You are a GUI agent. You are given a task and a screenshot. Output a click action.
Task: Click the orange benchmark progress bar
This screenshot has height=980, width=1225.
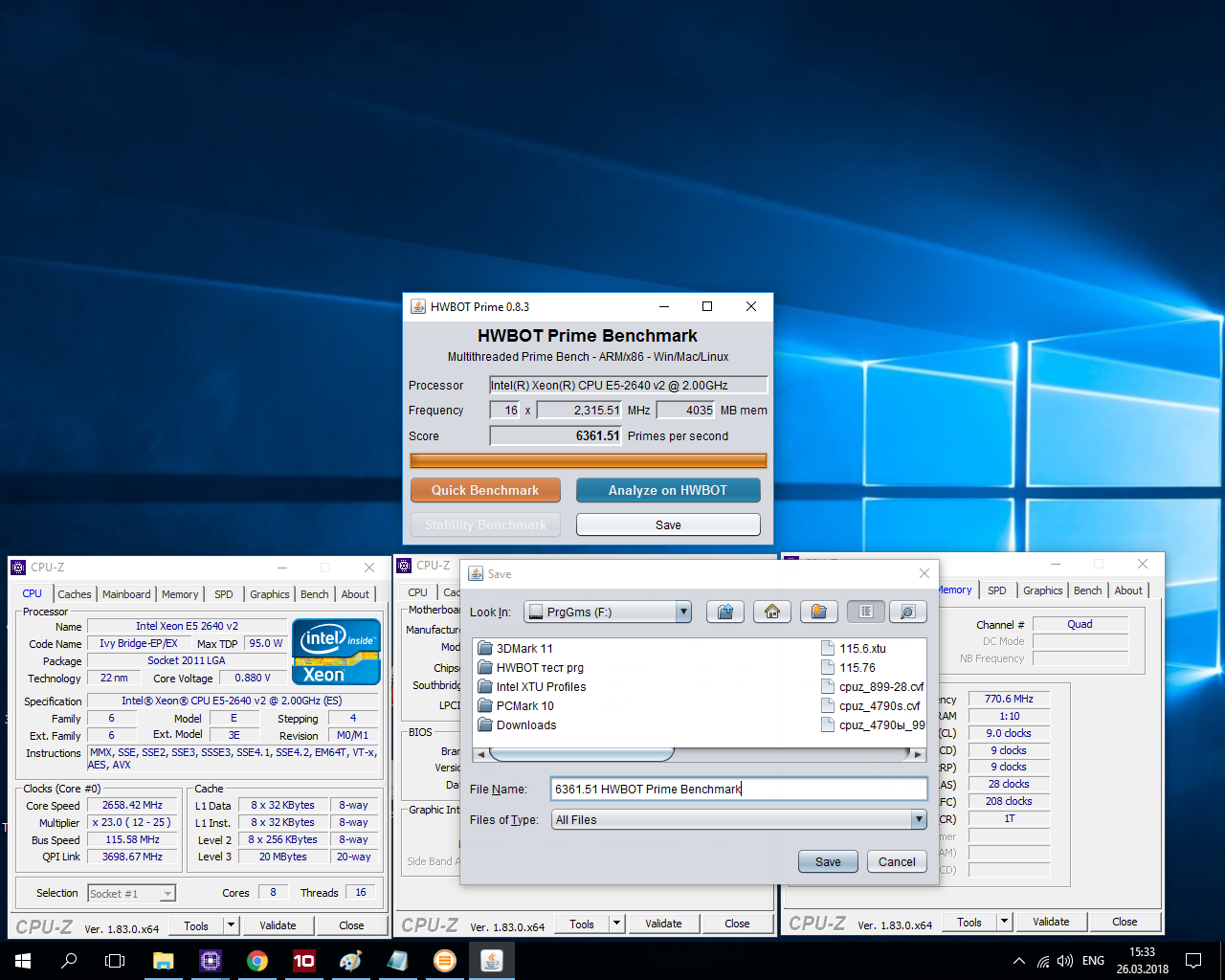click(589, 460)
